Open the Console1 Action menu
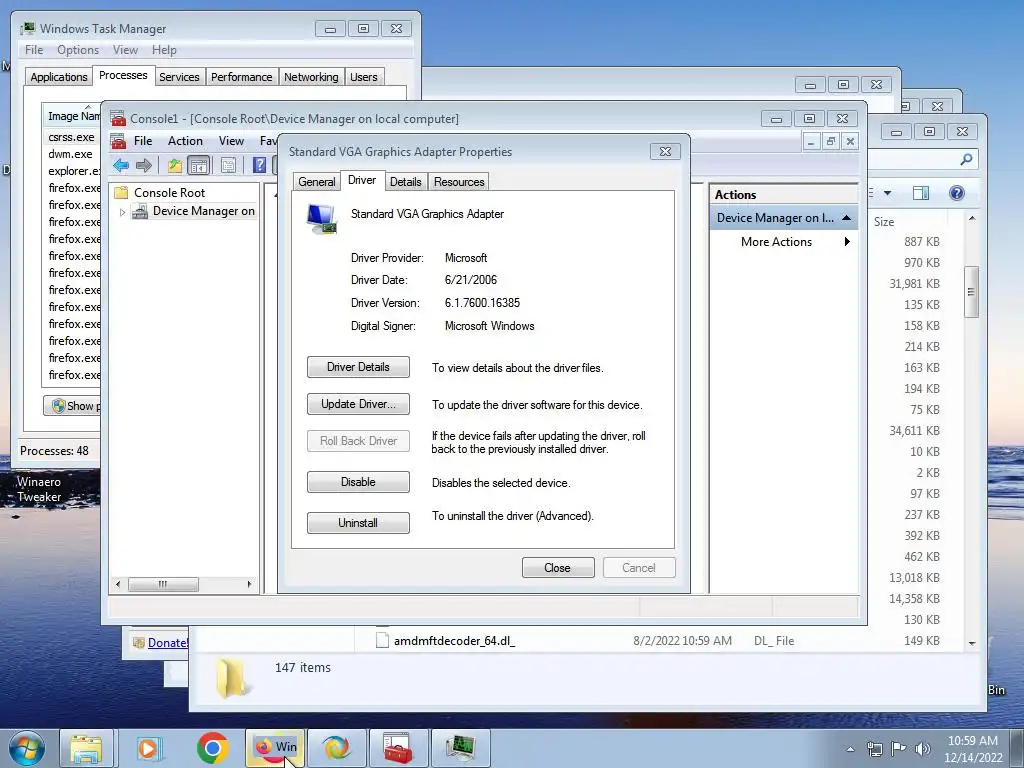Screen dimensions: 1024x768 [185, 141]
